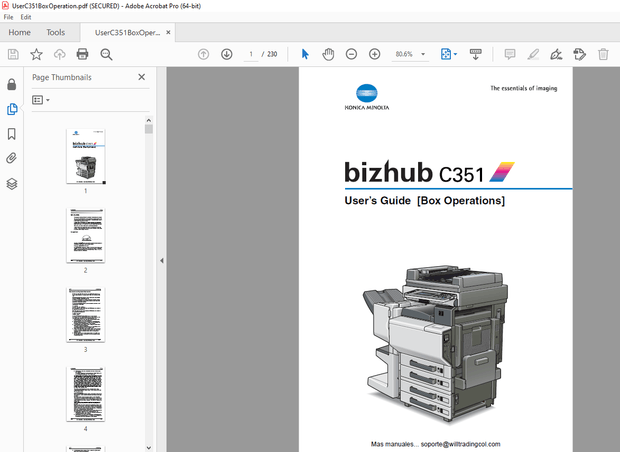
Task: Open the Find text magnifier tool
Action: click(106, 54)
